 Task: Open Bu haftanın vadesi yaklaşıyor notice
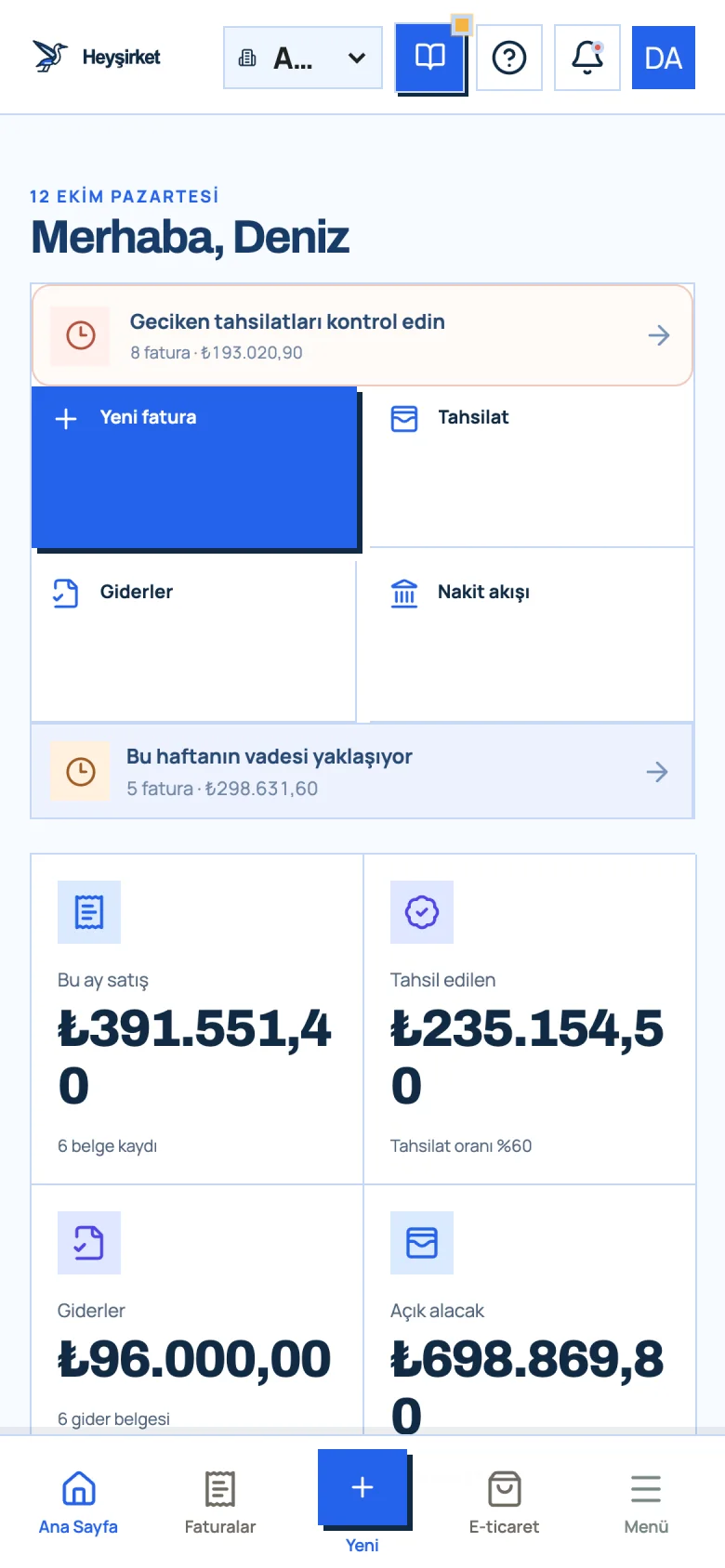(362, 771)
